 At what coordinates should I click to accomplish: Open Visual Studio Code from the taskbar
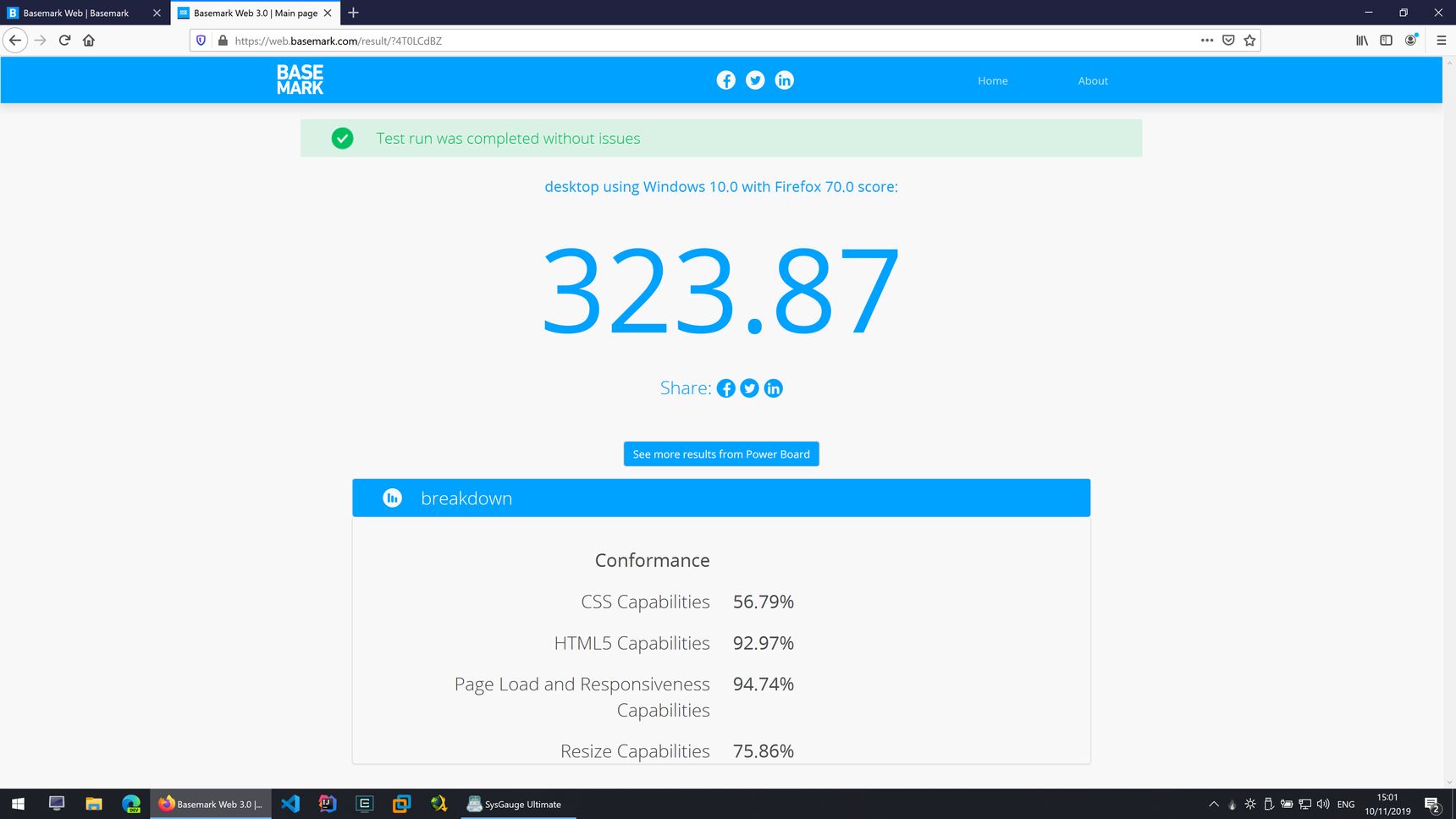pos(290,804)
